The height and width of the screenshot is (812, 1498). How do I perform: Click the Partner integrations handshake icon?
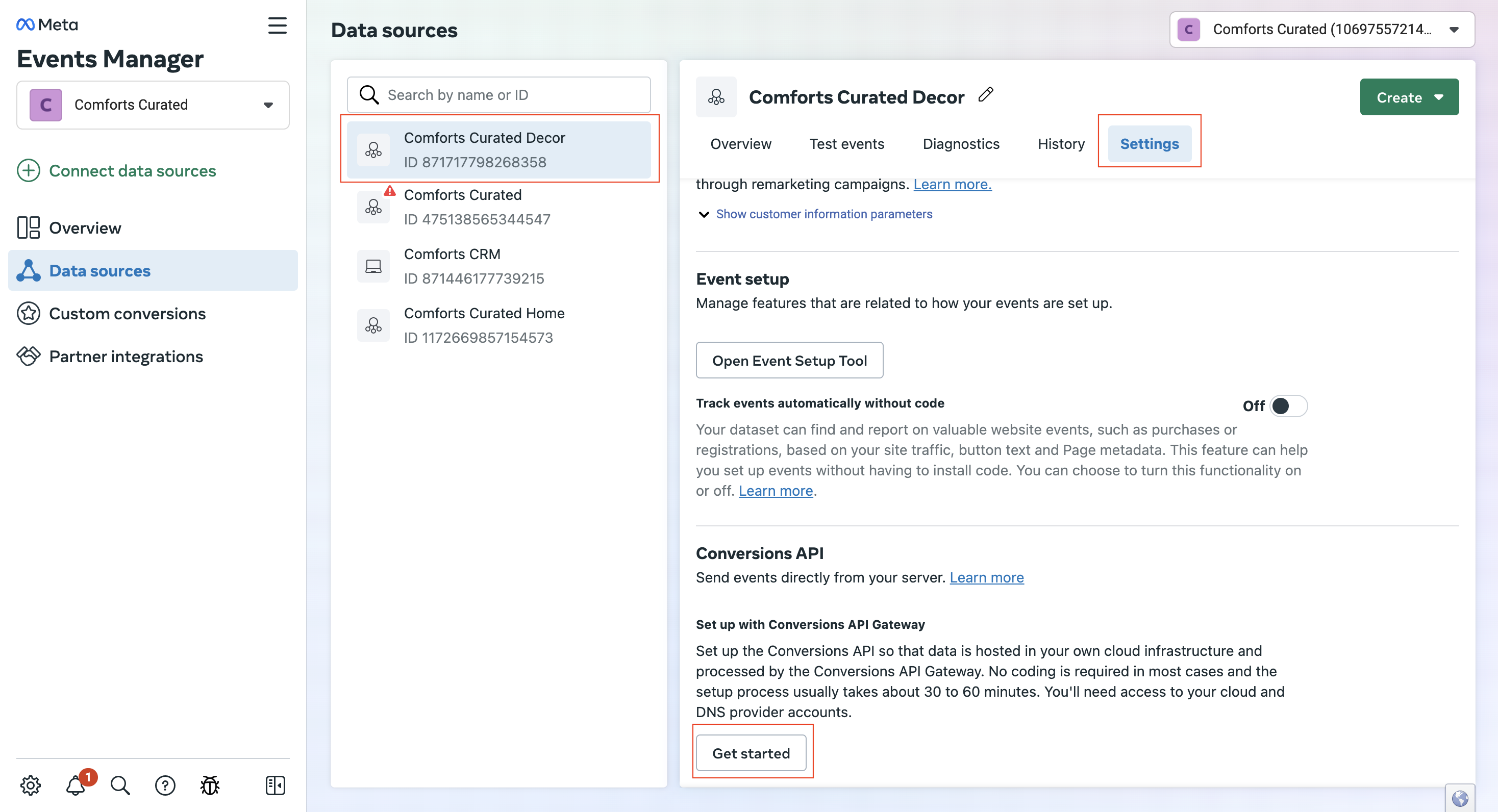[x=29, y=357]
